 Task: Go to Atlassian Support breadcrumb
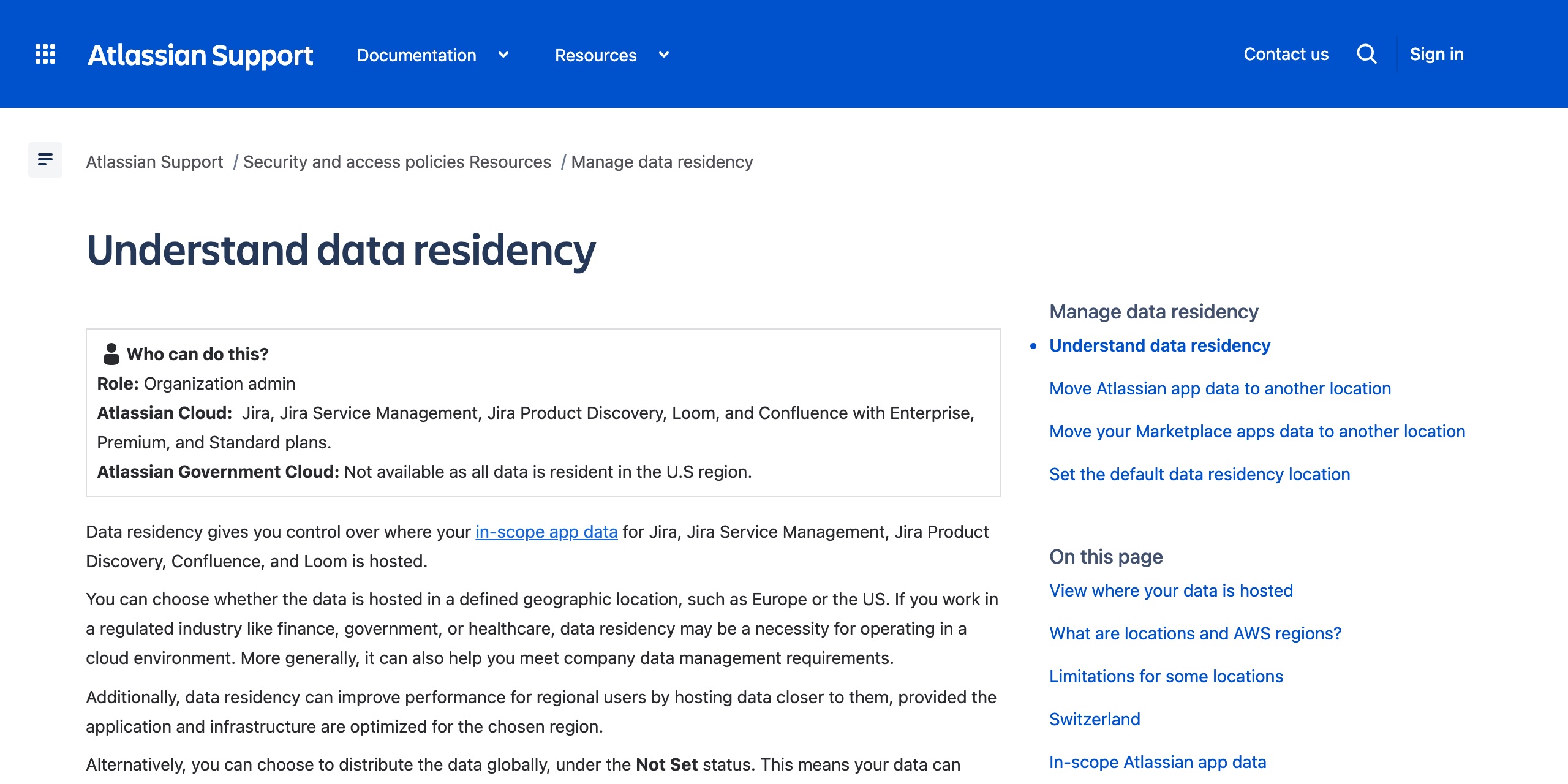pos(154,162)
